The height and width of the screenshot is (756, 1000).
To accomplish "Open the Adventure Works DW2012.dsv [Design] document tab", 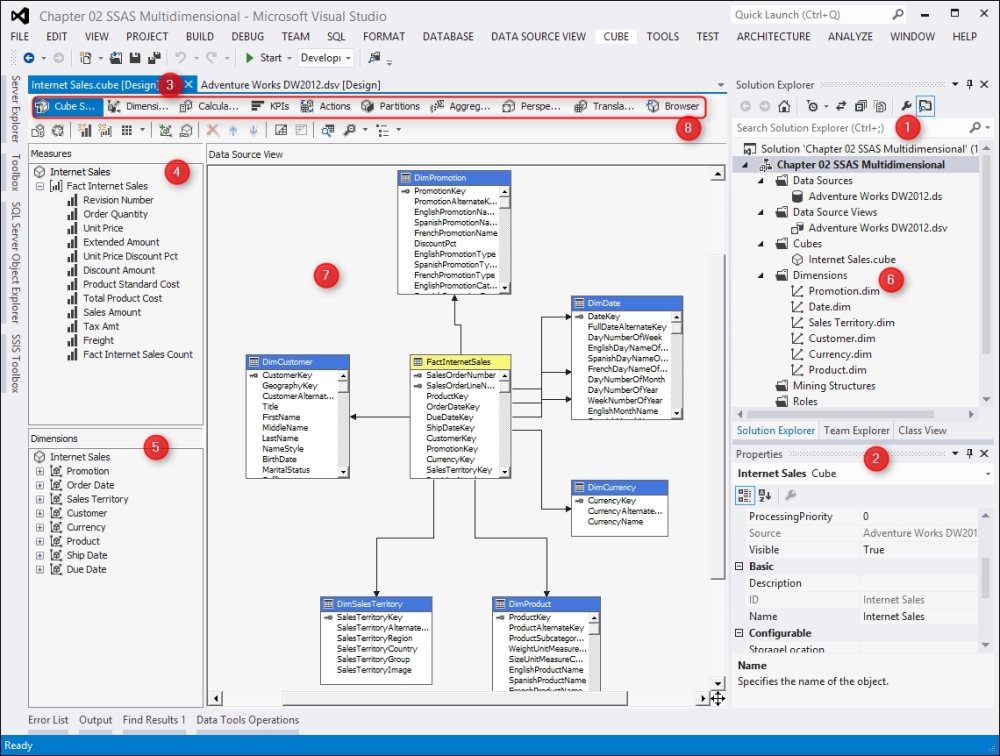I will [x=290, y=85].
